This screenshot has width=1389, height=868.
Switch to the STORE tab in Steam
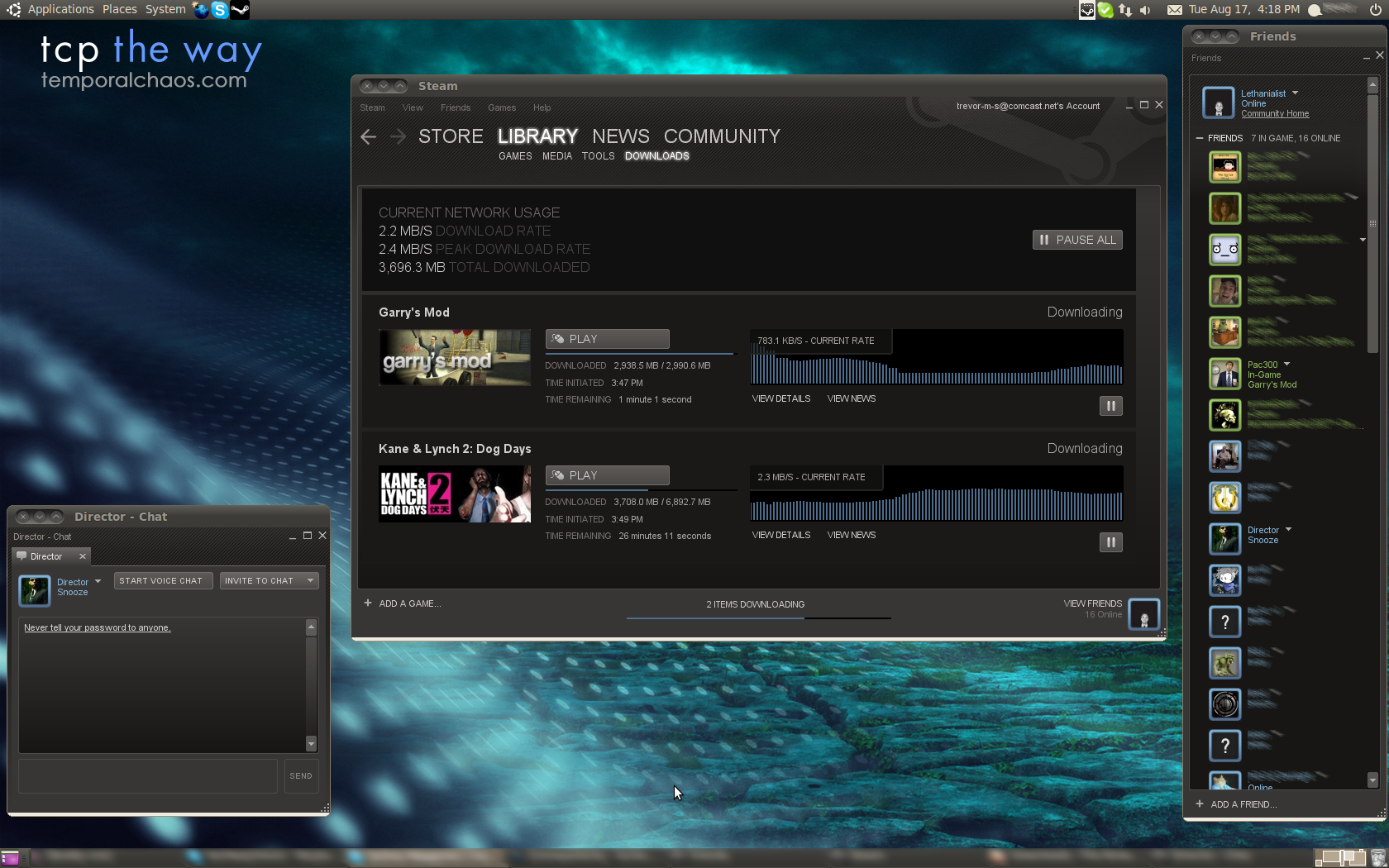coord(451,136)
